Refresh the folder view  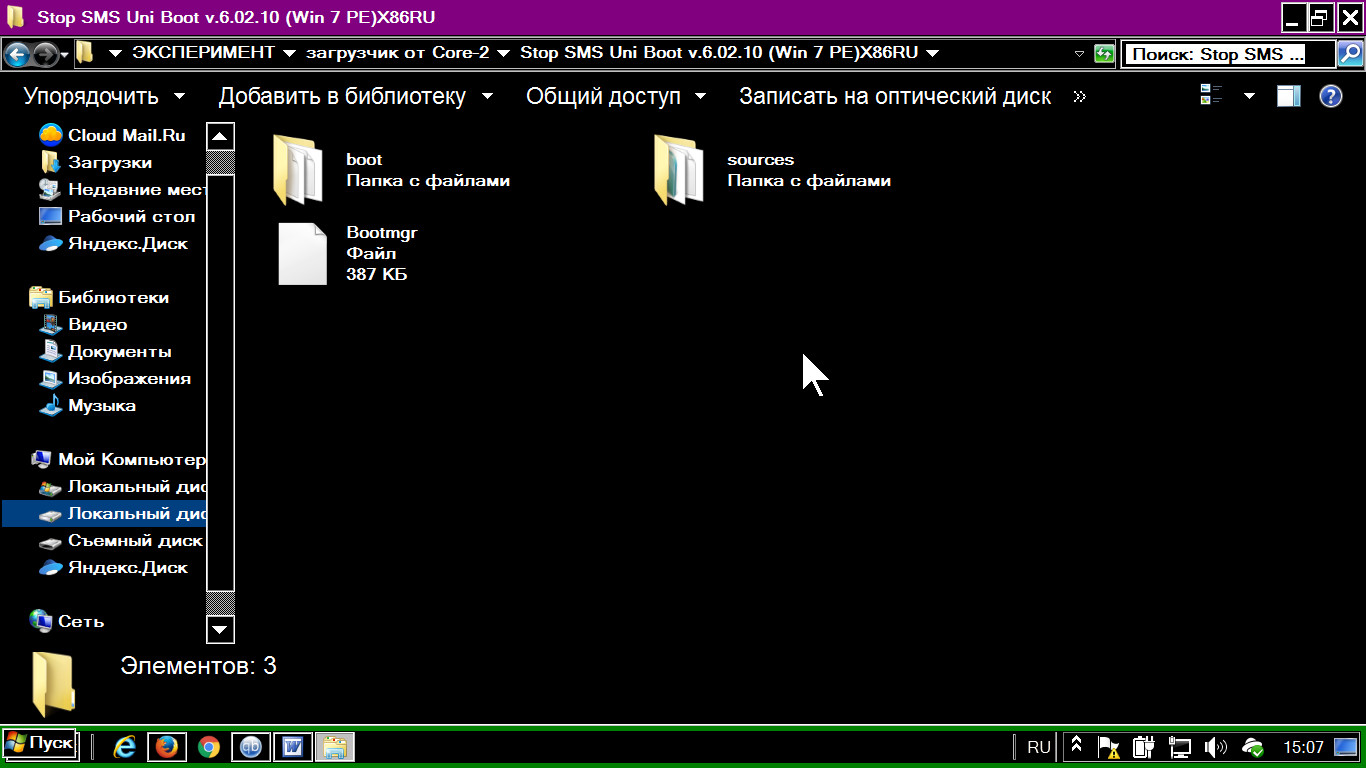1104,54
